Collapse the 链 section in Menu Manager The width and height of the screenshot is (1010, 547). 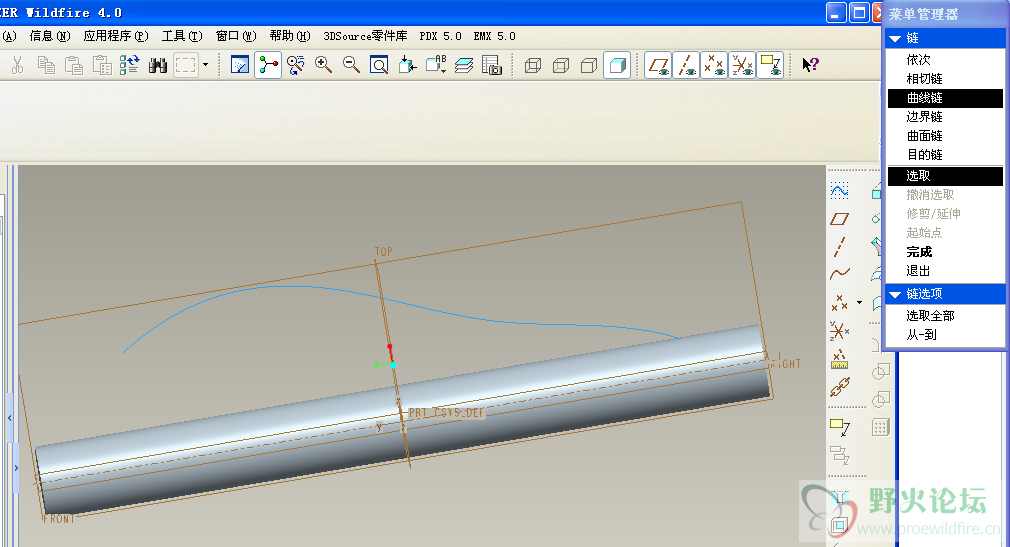[x=895, y=39]
